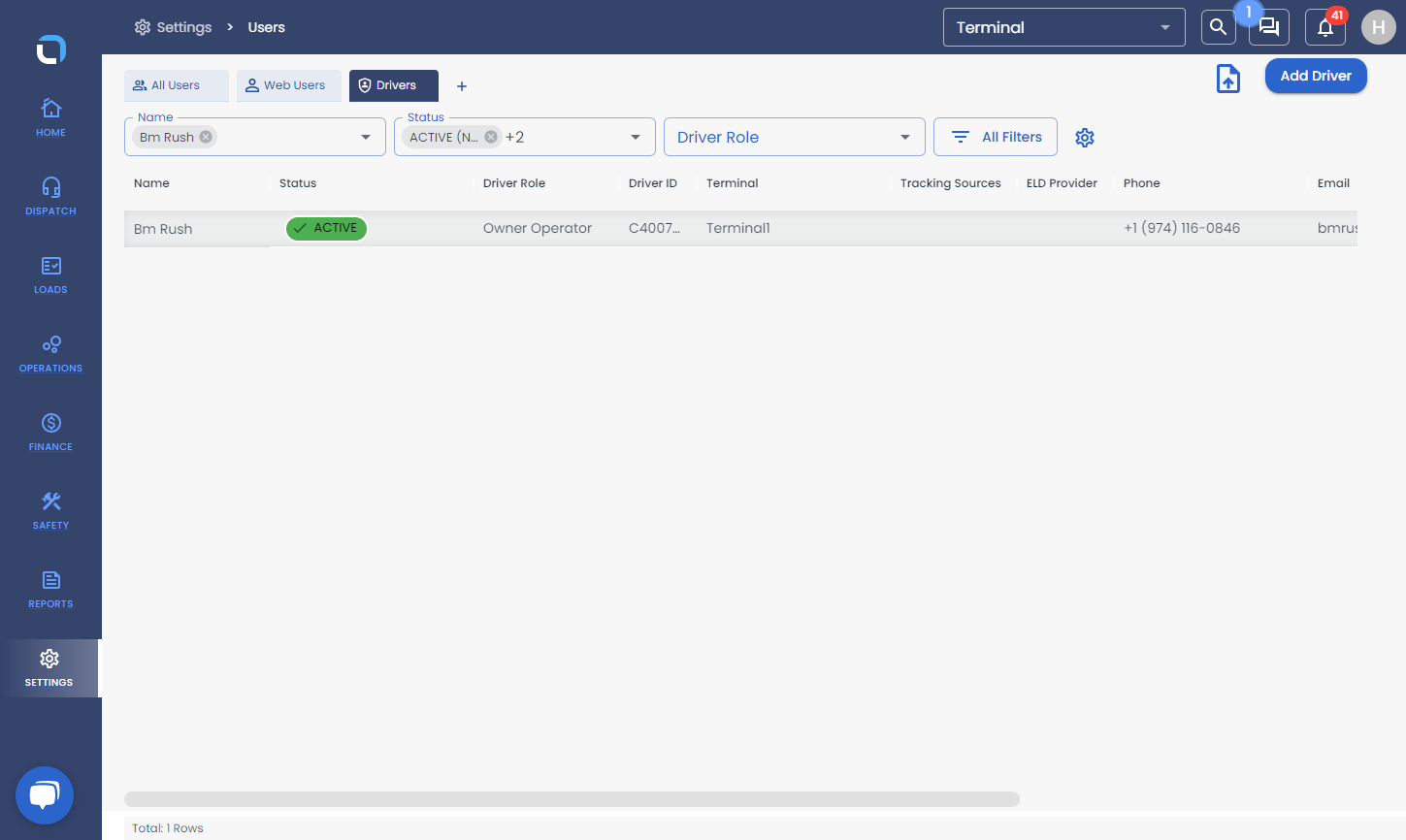1406x840 pixels.
Task: Remove the ACTIVE status filter chip
Action: click(x=491, y=137)
